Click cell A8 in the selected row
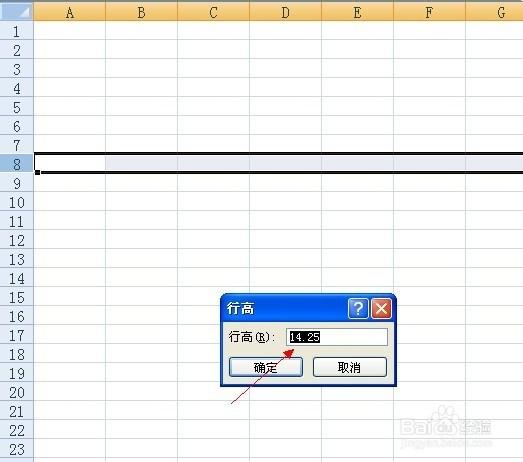Viewport: 523px width, 462px height. click(x=69, y=163)
